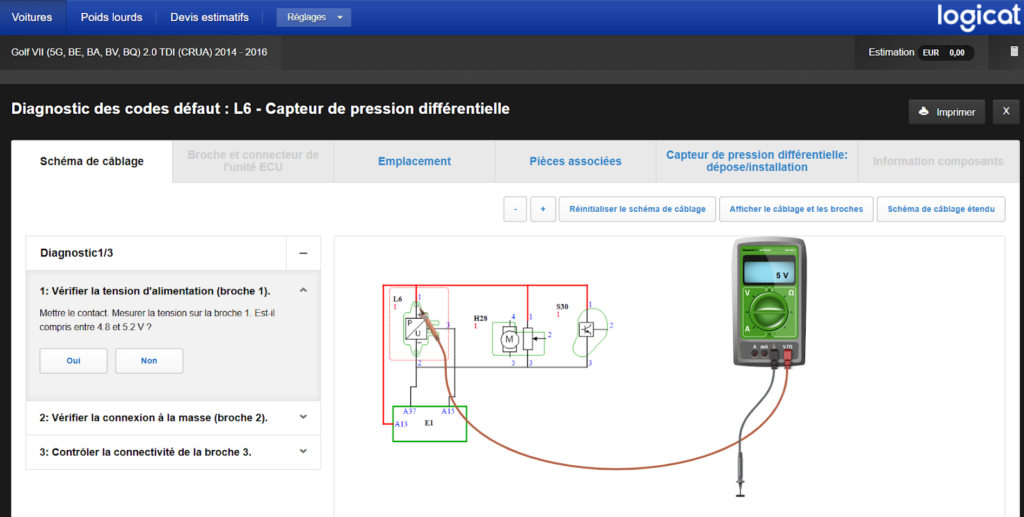1024x517 pixels.
Task: Click the multimeter 5 V display
Action: point(769,271)
